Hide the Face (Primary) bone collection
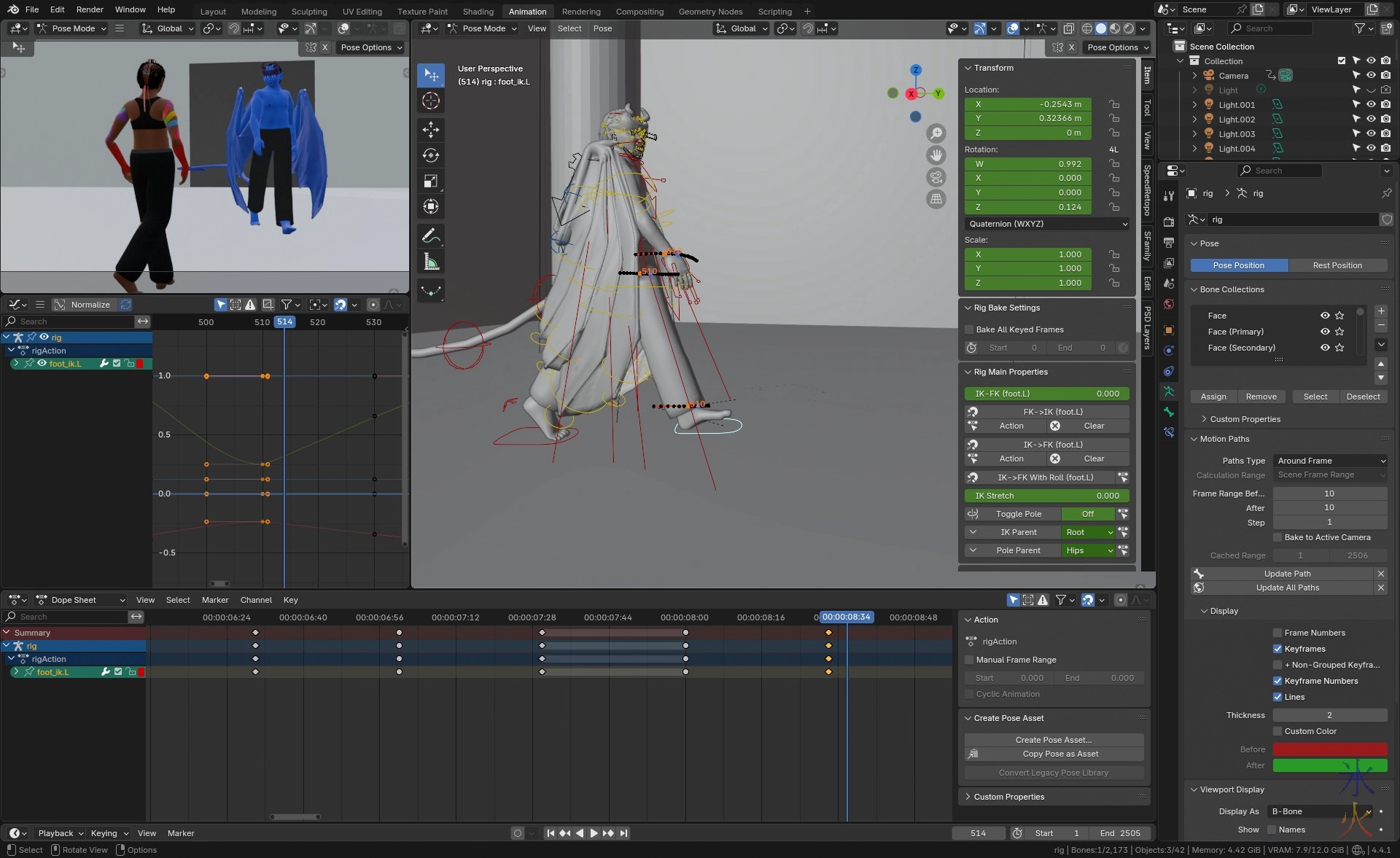 click(x=1325, y=332)
